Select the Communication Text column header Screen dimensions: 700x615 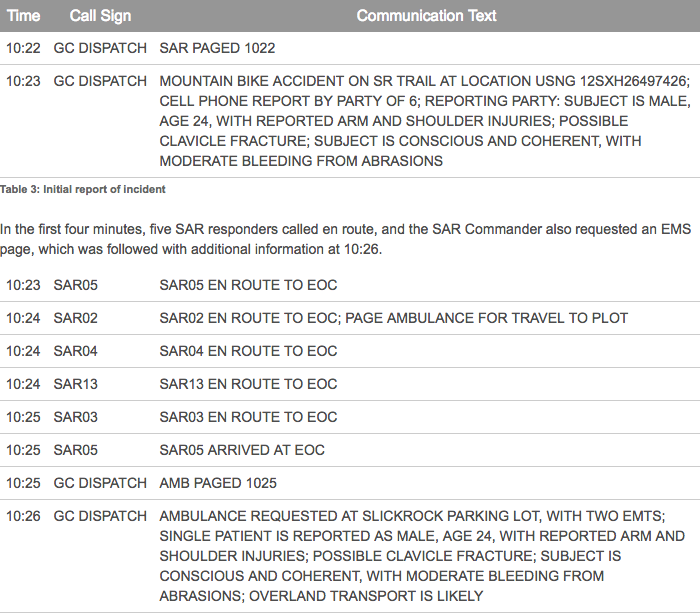click(426, 16)
